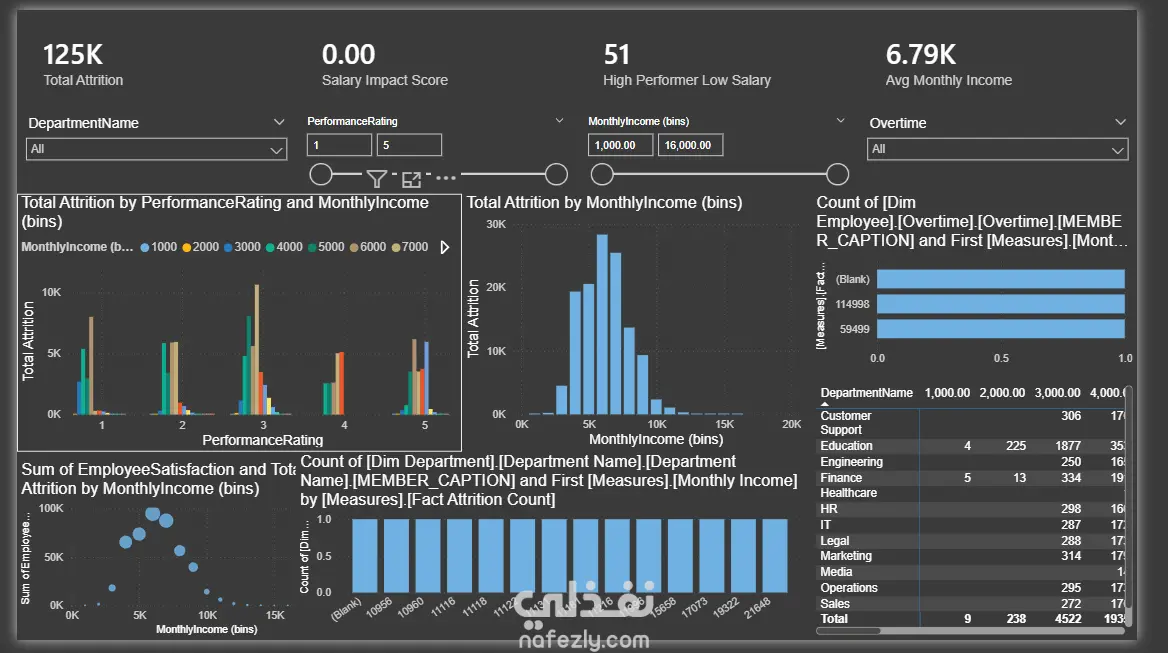Select the 1000 legend color marker
Screen dimensions: 1168x653
click(145, 247)
